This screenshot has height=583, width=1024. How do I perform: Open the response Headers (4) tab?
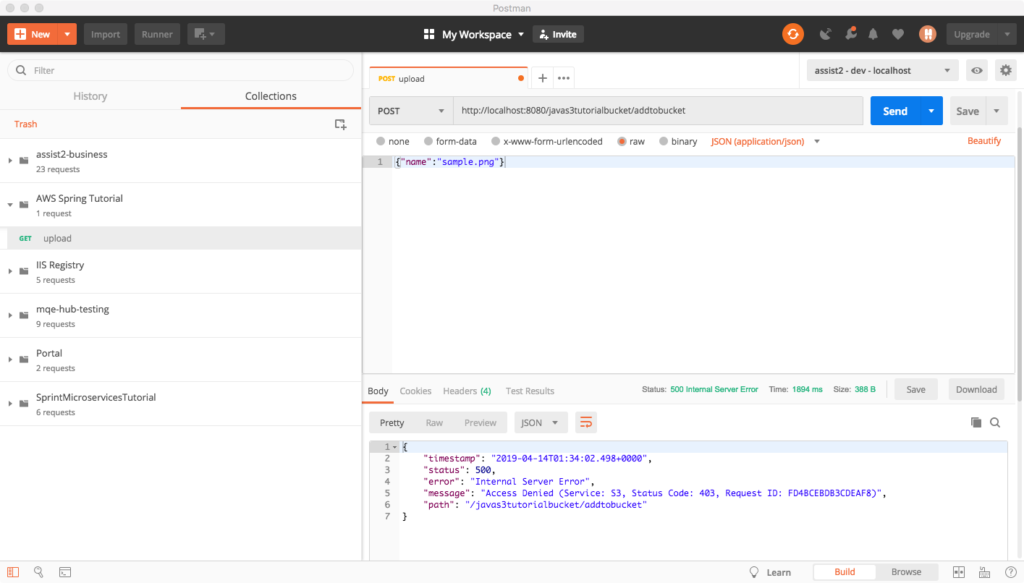point(467,390)
